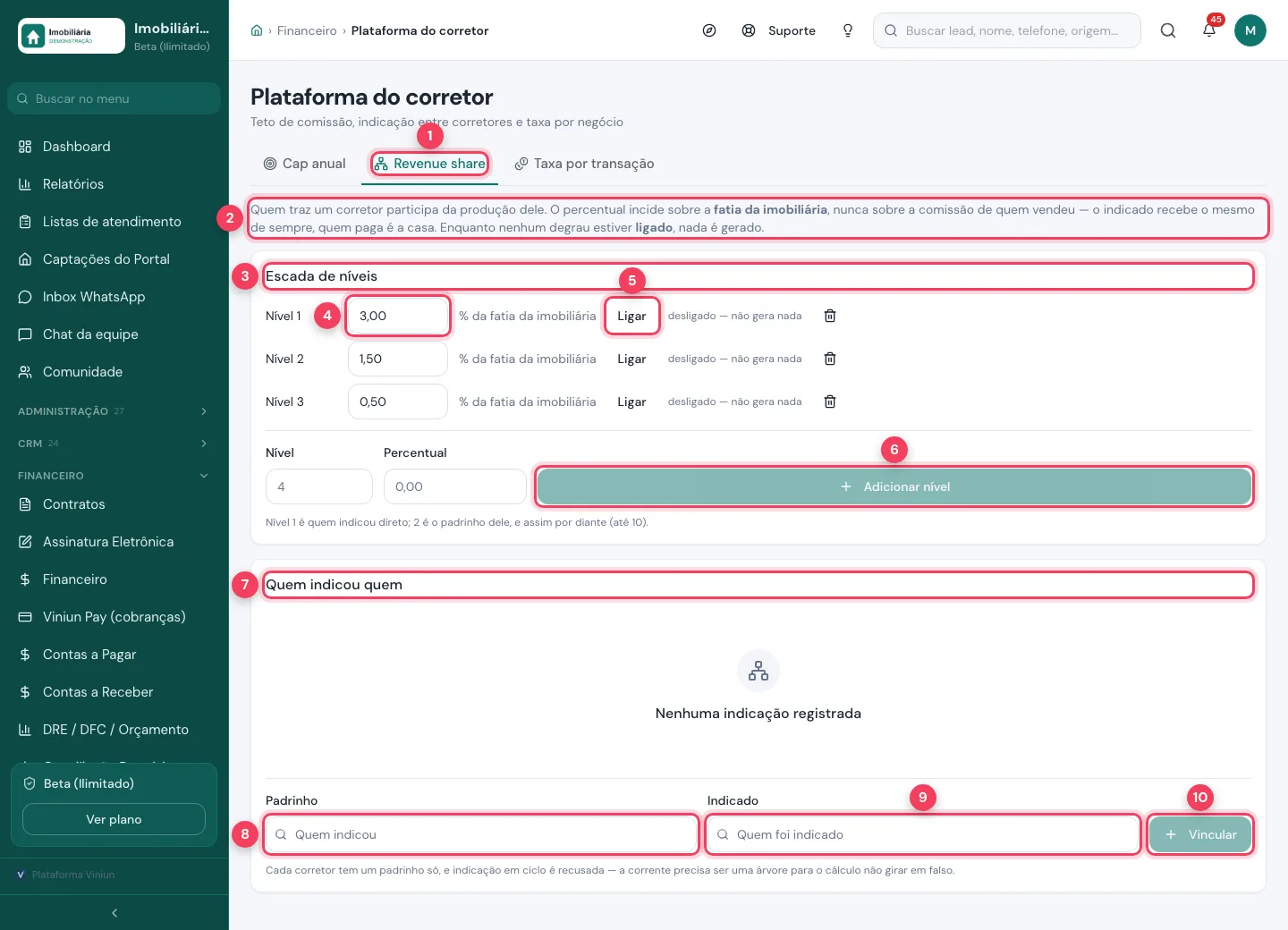Turn on Nível 3 with Ligar
The image size is (1288, 930).
631,402
